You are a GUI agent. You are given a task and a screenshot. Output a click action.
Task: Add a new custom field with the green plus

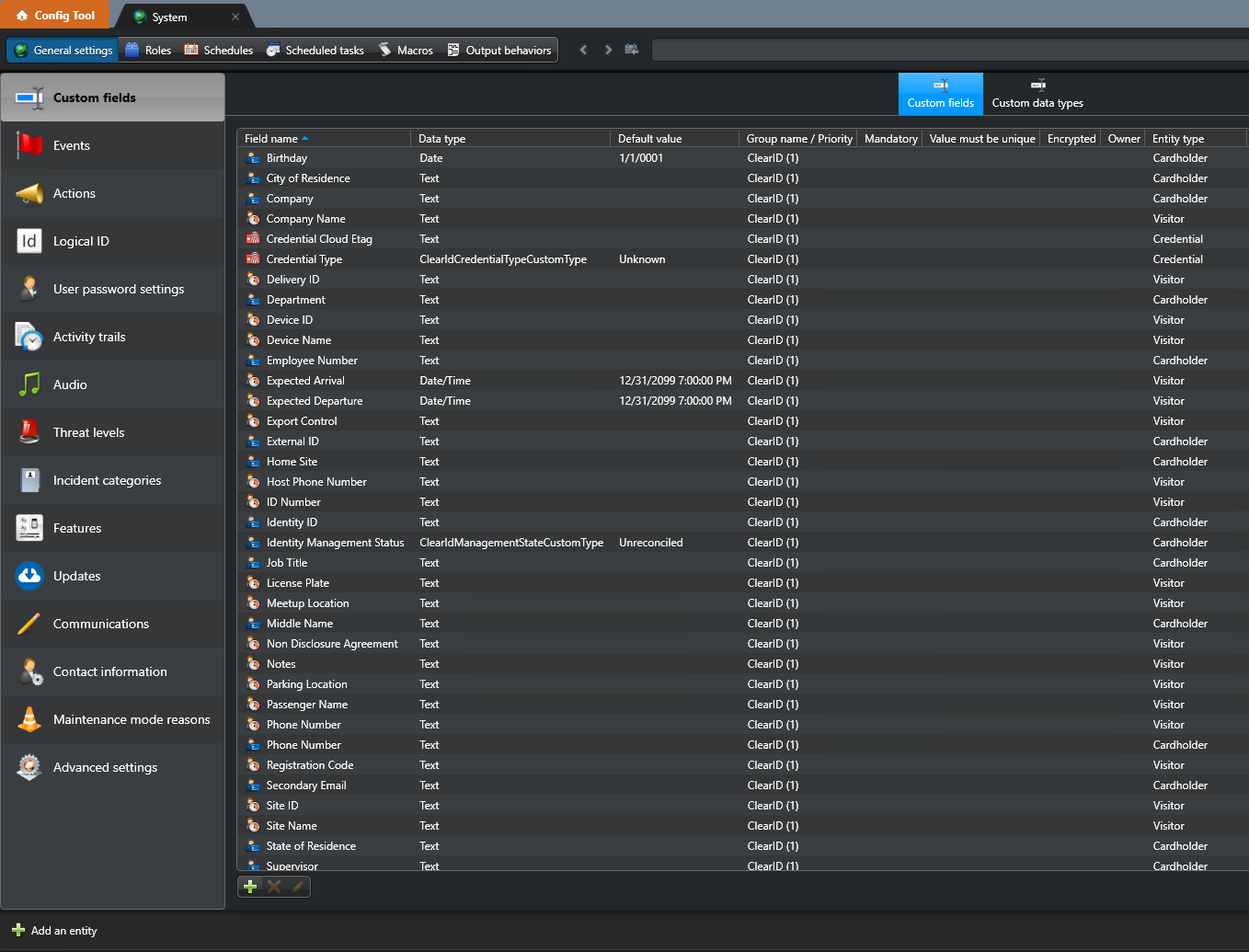pos(250,886)
